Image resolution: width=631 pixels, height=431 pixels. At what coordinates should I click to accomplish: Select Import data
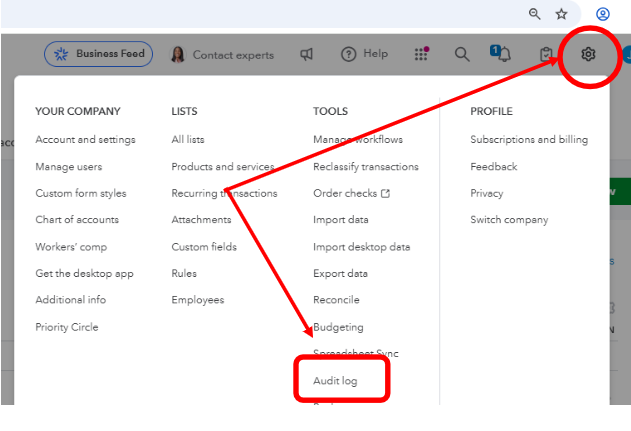point(341,220)
